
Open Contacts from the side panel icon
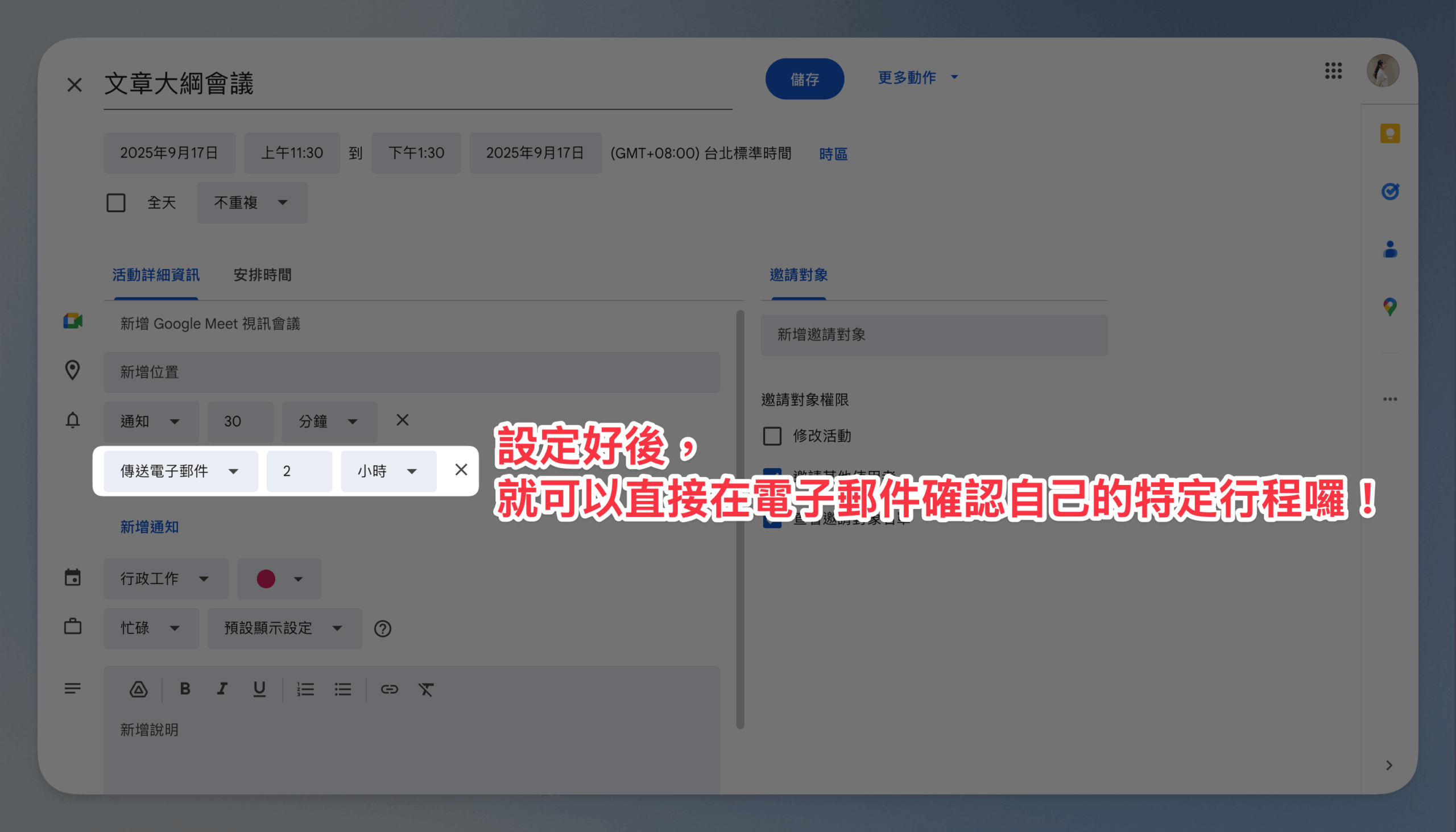point(1389,249)
